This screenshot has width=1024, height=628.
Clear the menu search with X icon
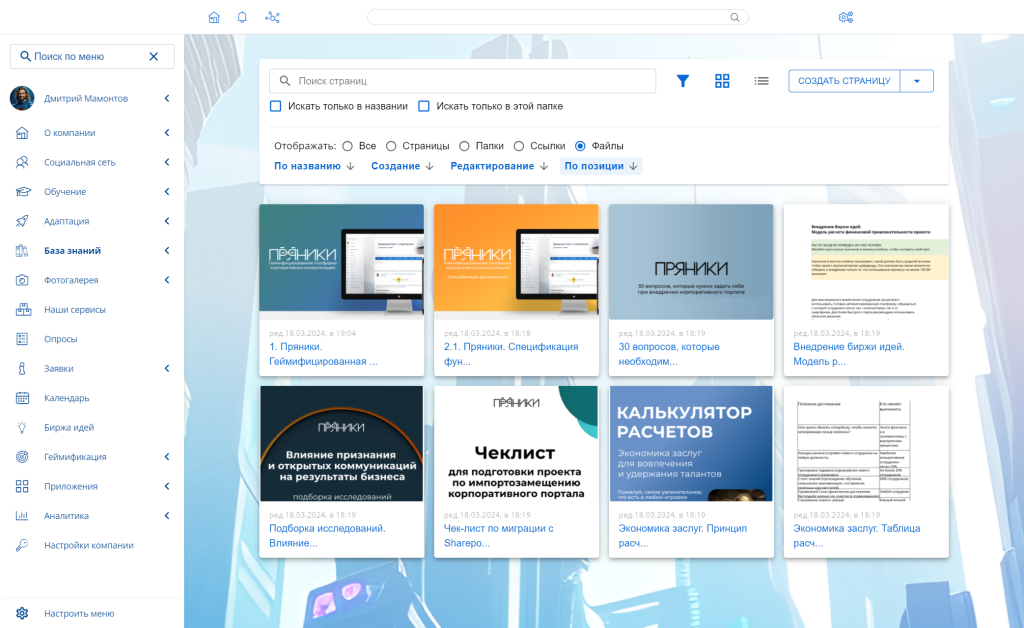(x=154, y=56)
